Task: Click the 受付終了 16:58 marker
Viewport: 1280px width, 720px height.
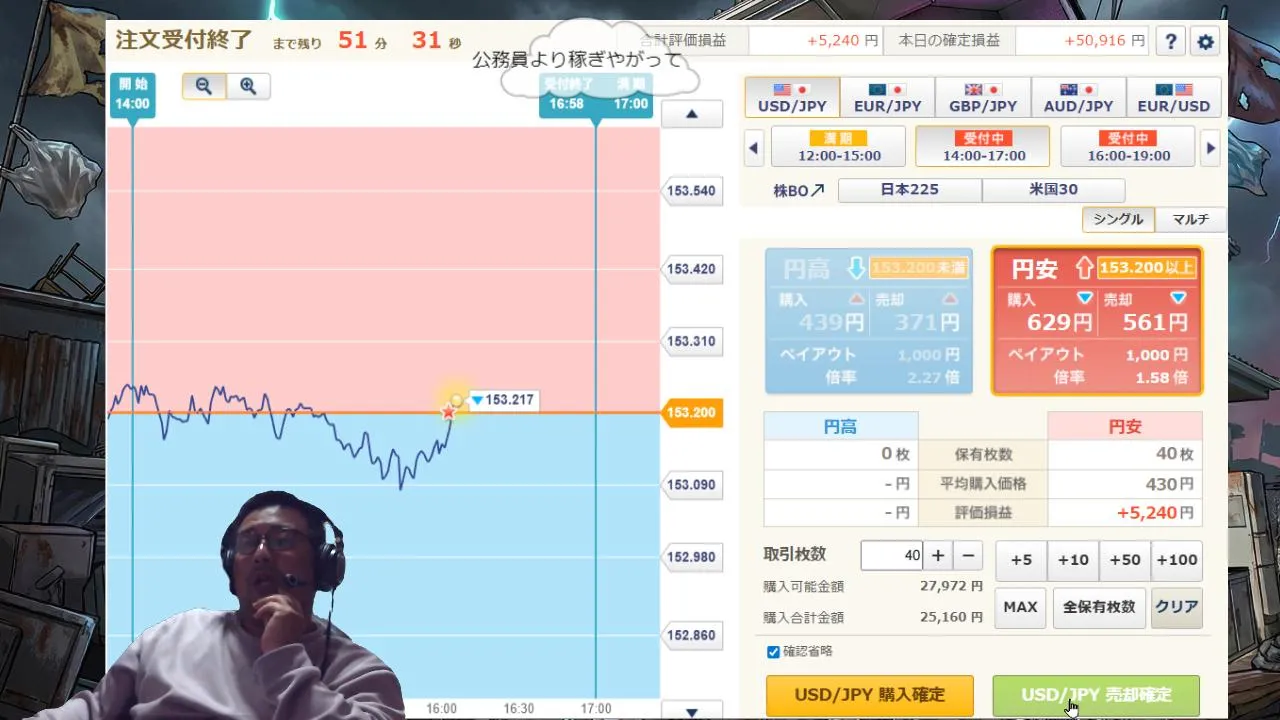Action: pyautogui.click(x=566, y=96)
